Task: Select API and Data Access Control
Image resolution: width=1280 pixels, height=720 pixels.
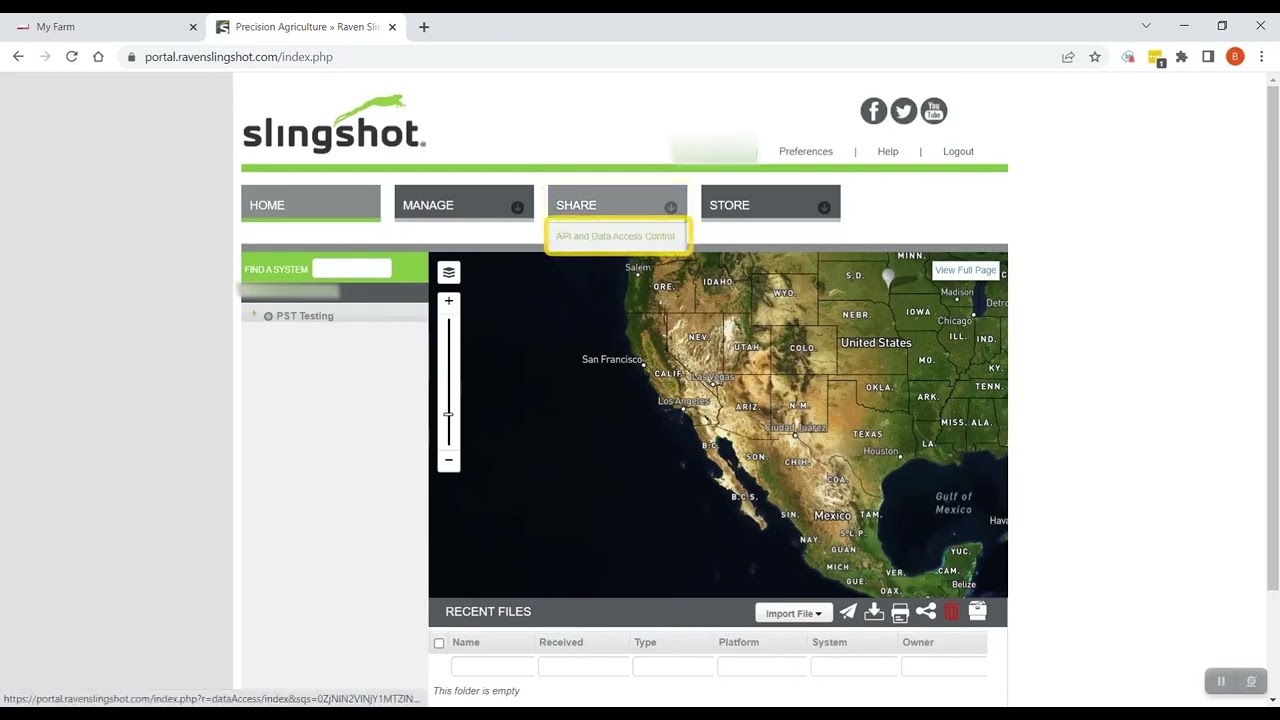Action: (x=616, y=237)
